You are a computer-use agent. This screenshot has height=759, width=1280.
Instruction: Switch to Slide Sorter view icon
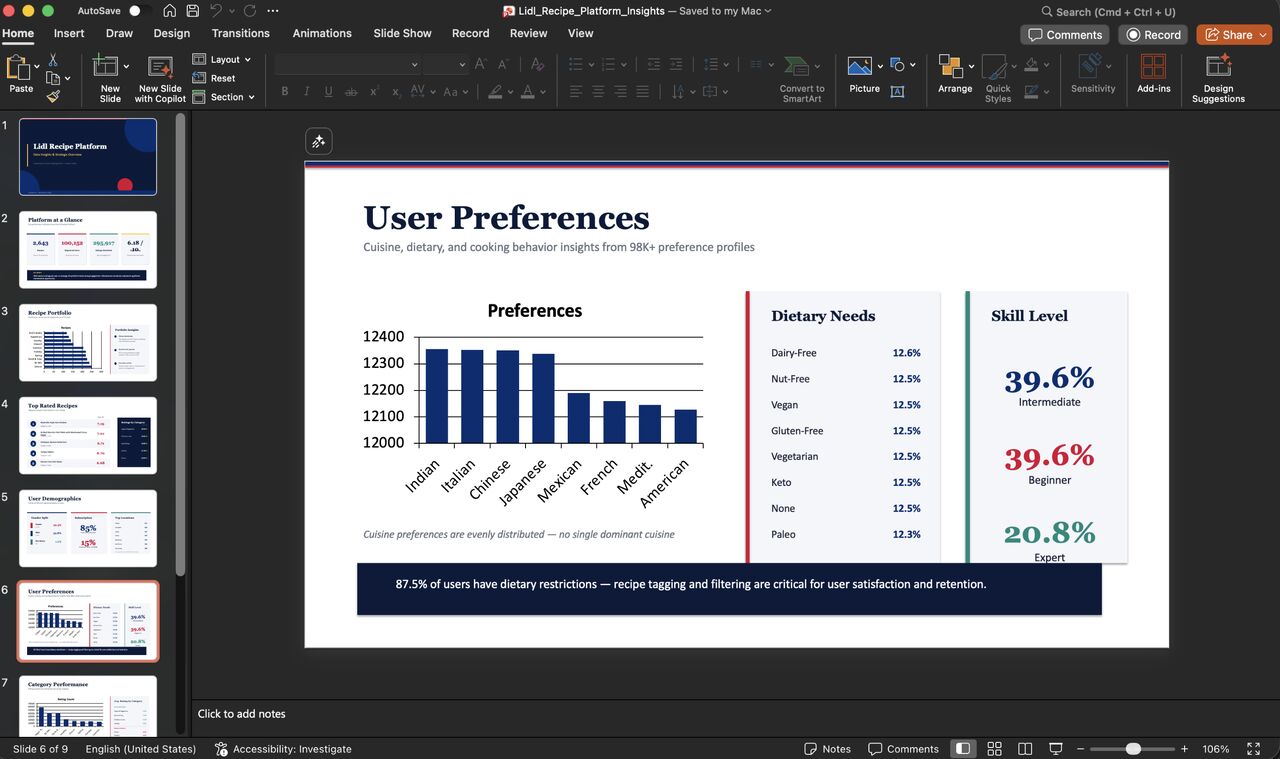pos(994,749)
